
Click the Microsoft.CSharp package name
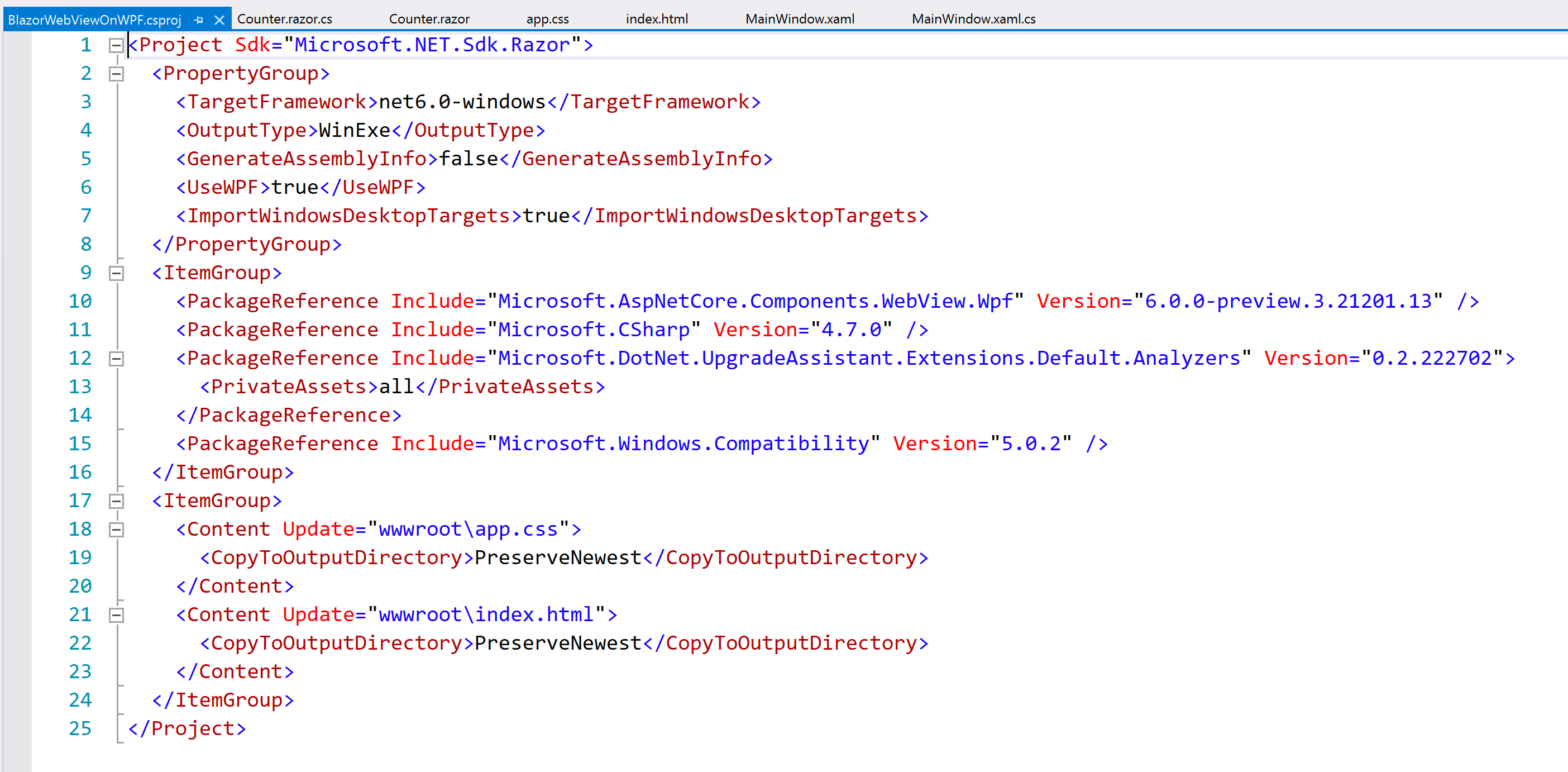594,330
